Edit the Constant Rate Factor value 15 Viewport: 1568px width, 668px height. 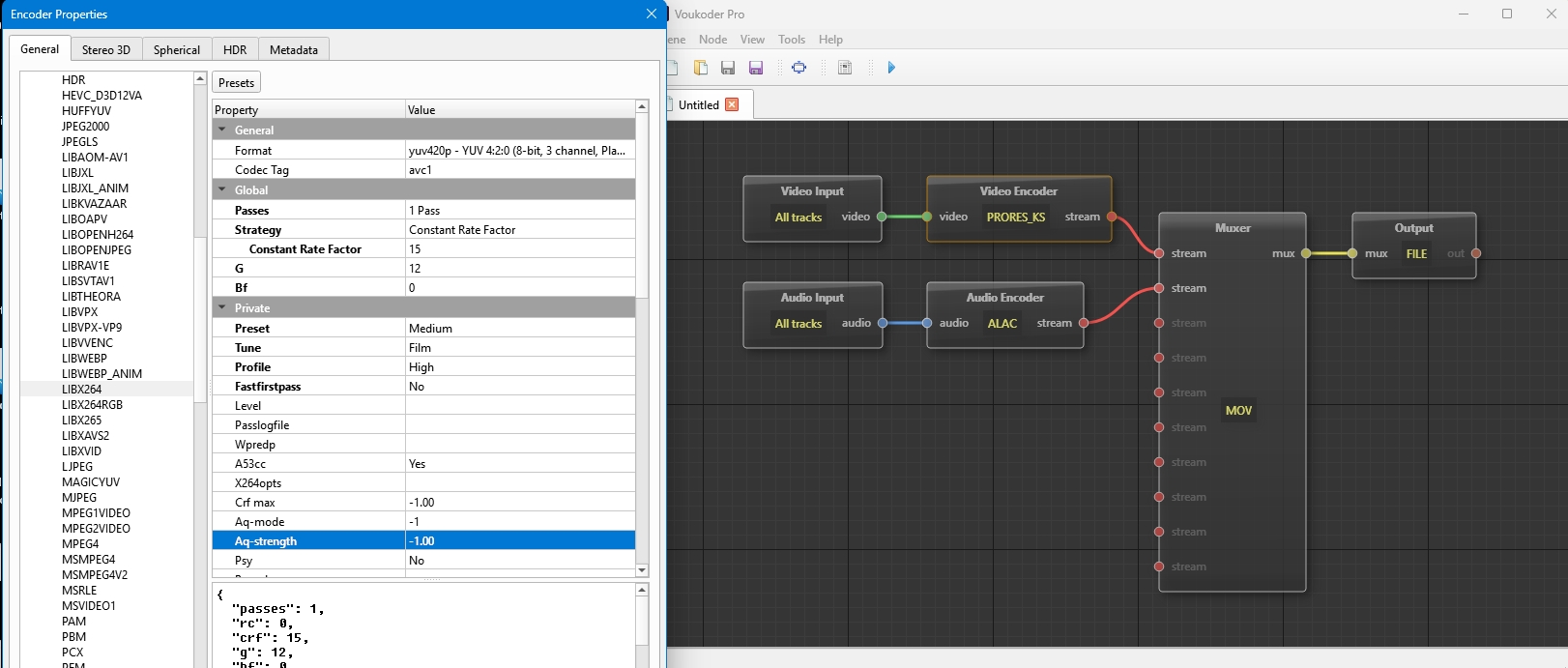[520, 249]
